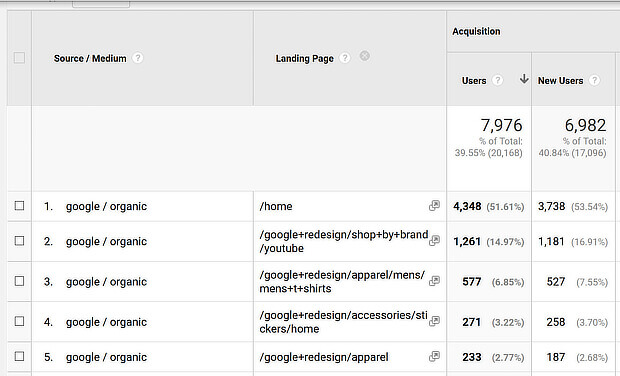Check the row 1 /home checkbox
Viewport: 620px width, 376px height.
[19, 206]
